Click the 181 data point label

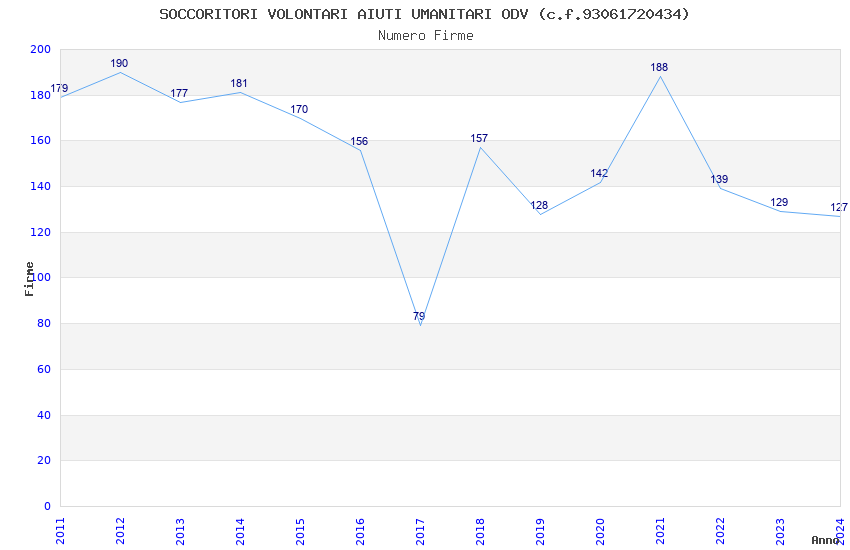[x=239, y=83]
